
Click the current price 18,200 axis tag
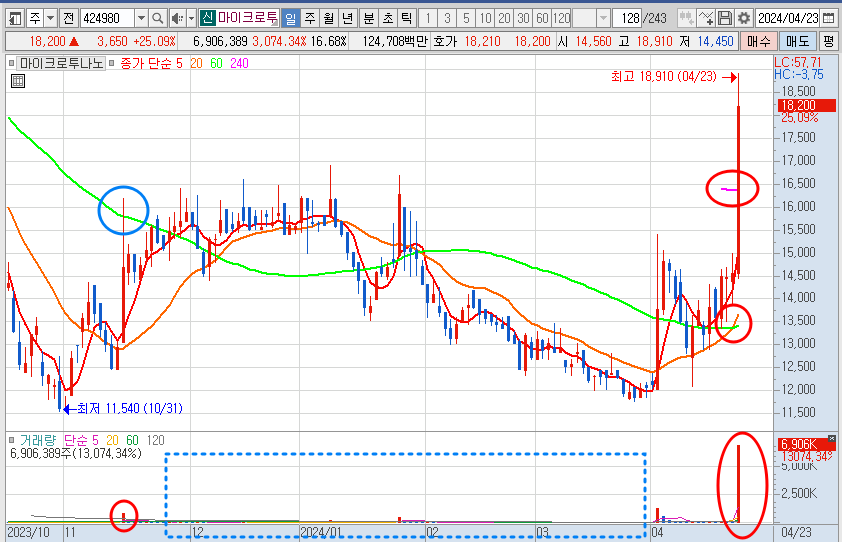point(807,105)
